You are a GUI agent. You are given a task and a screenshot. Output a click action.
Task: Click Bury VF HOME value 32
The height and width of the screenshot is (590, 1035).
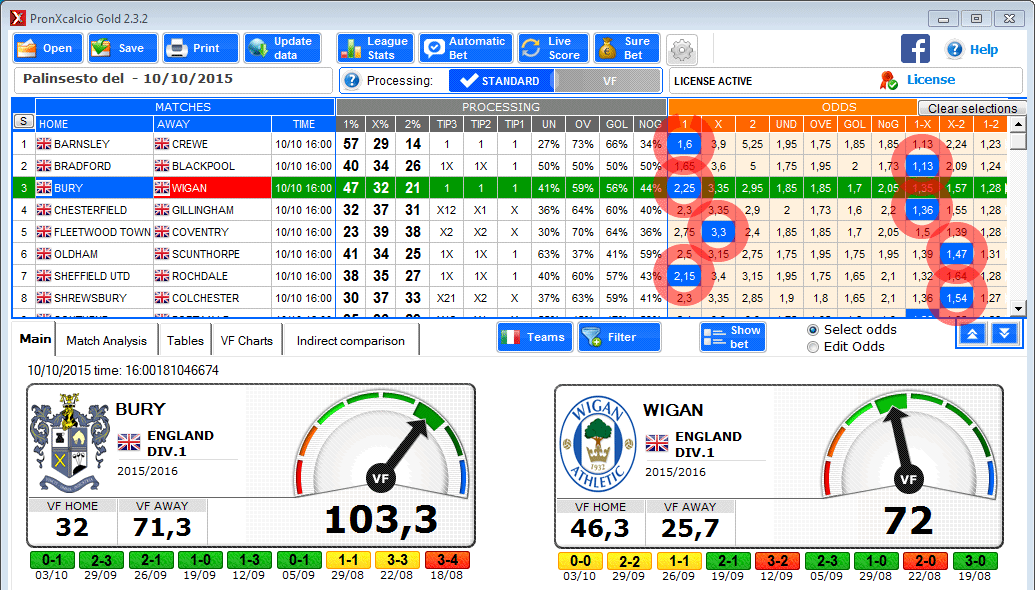coord(72,528)
